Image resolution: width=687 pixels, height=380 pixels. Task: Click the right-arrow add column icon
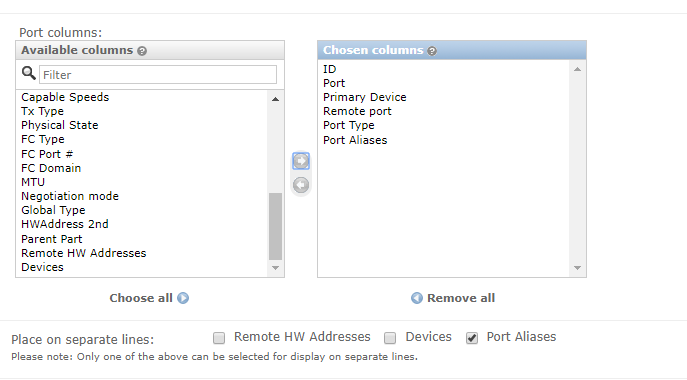click(301, 161)
